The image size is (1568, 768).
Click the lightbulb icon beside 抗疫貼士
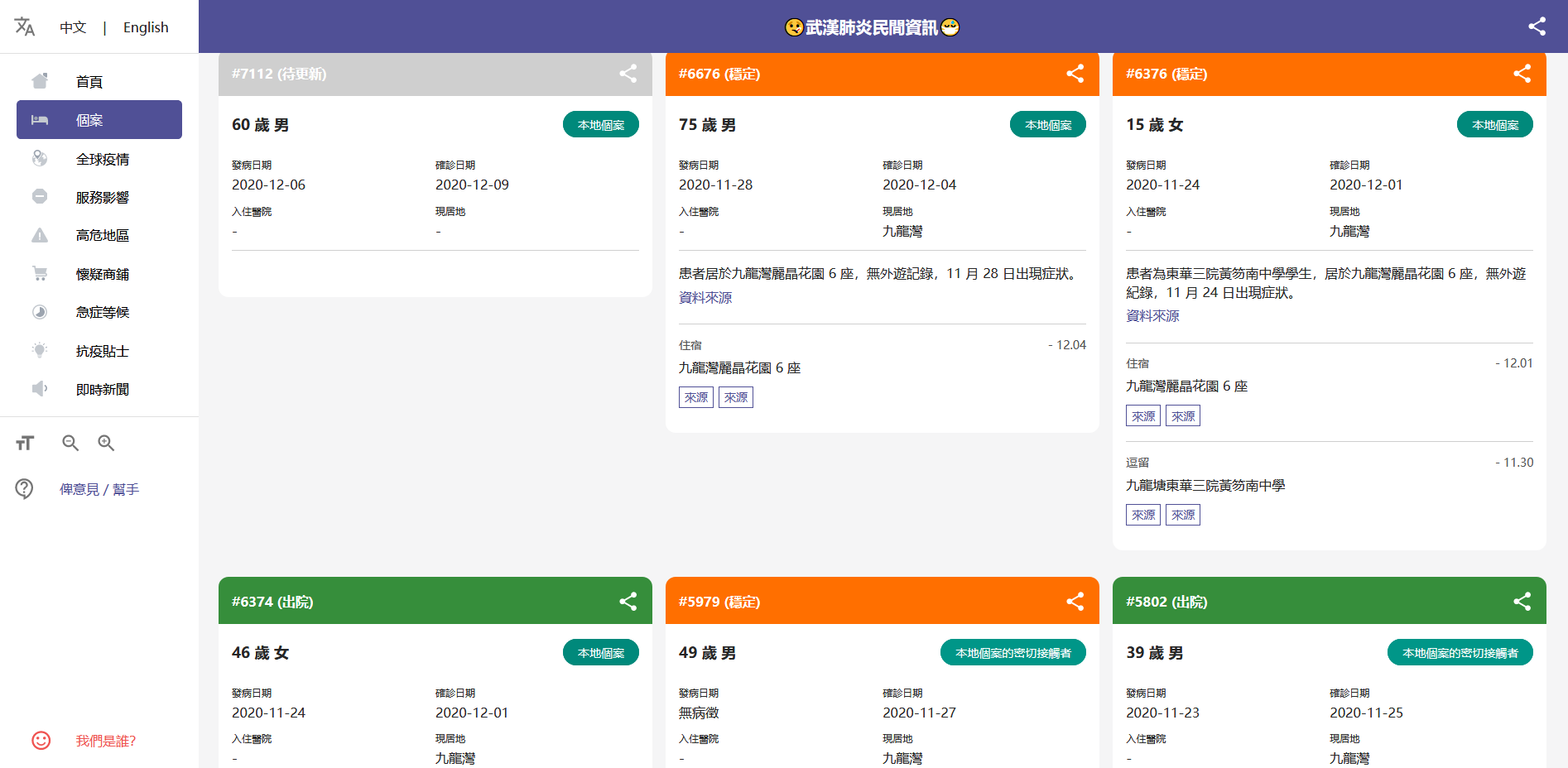(x=40, y=350)
